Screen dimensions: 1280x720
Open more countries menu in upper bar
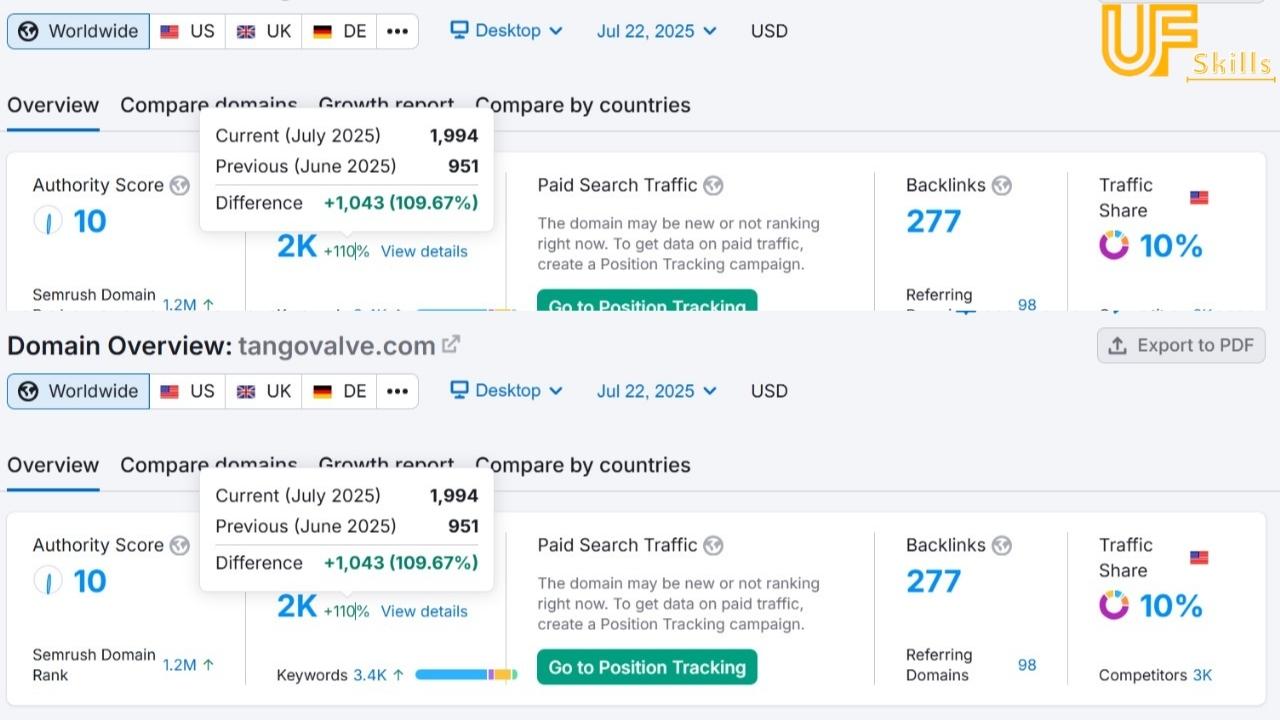[x=397, y=31]
